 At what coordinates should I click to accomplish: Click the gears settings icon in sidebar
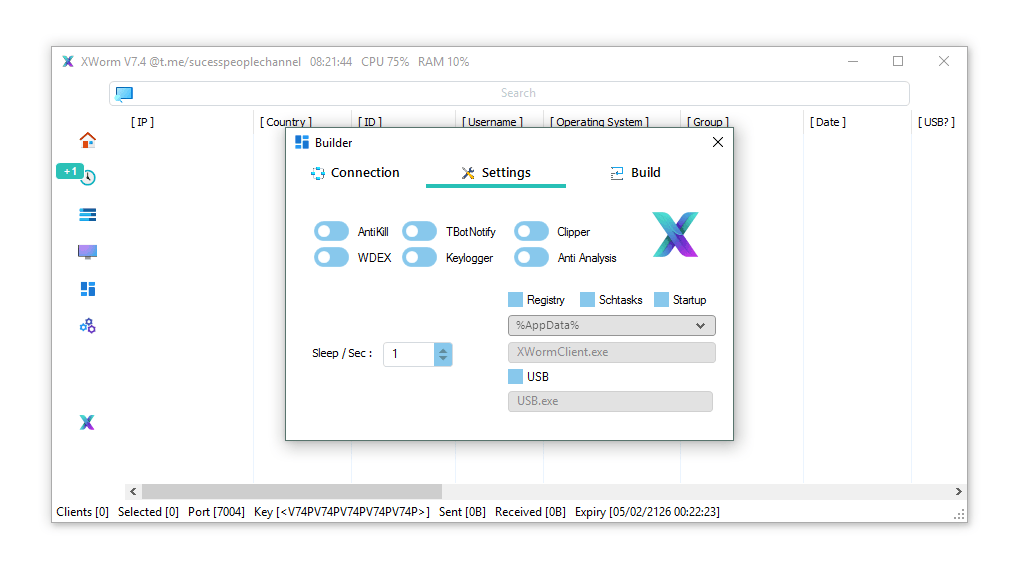pyautogui.click(x=87, y=325)
